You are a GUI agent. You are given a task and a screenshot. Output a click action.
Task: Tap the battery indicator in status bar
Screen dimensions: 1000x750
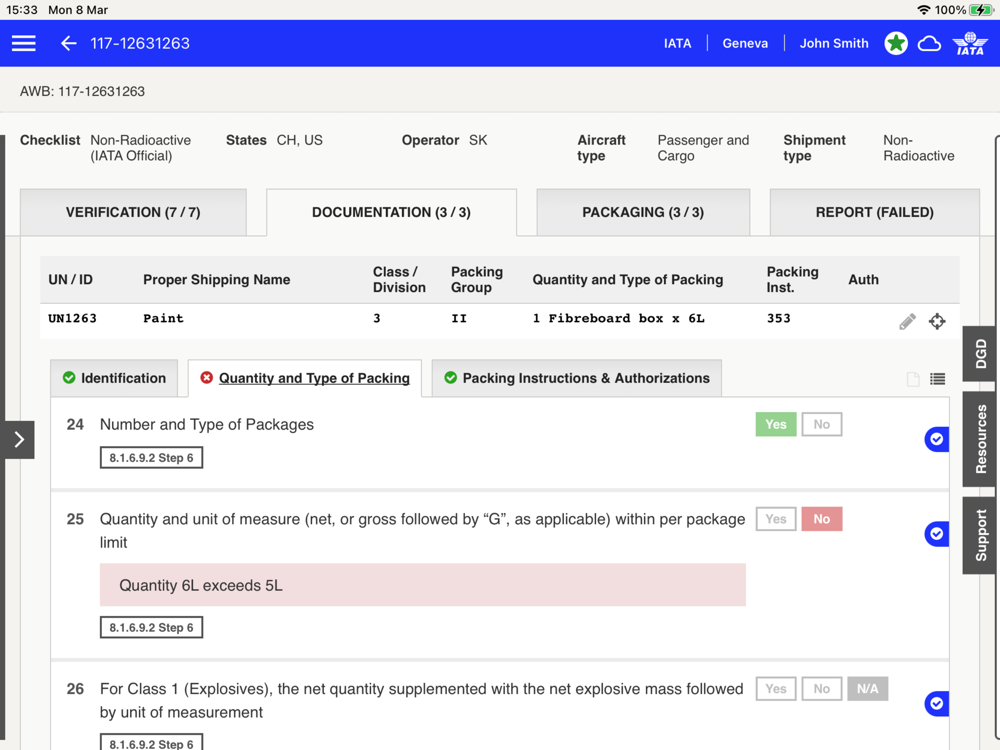click(x=980, y=10)
